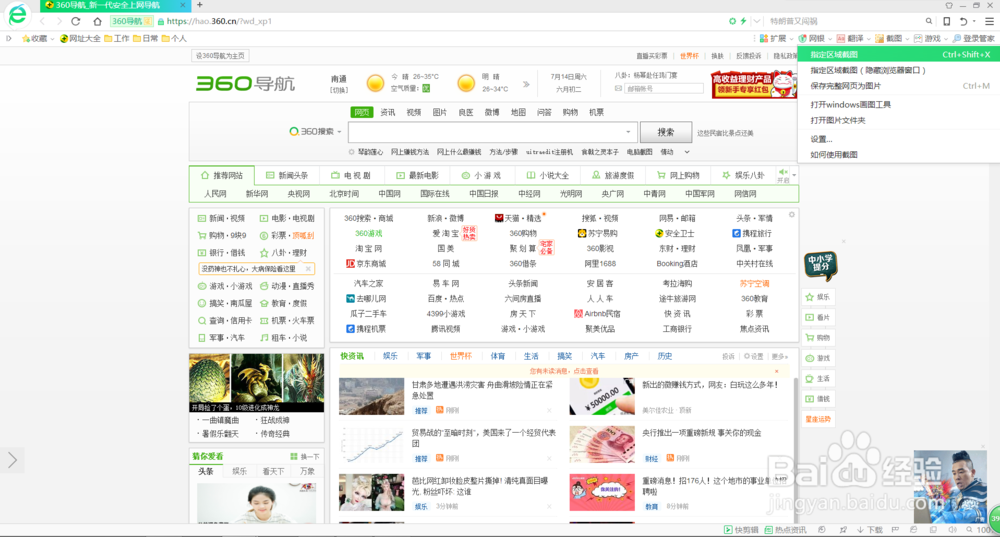
Task: Switch to the 娱乐 news tab
Action: click(390, 356)
